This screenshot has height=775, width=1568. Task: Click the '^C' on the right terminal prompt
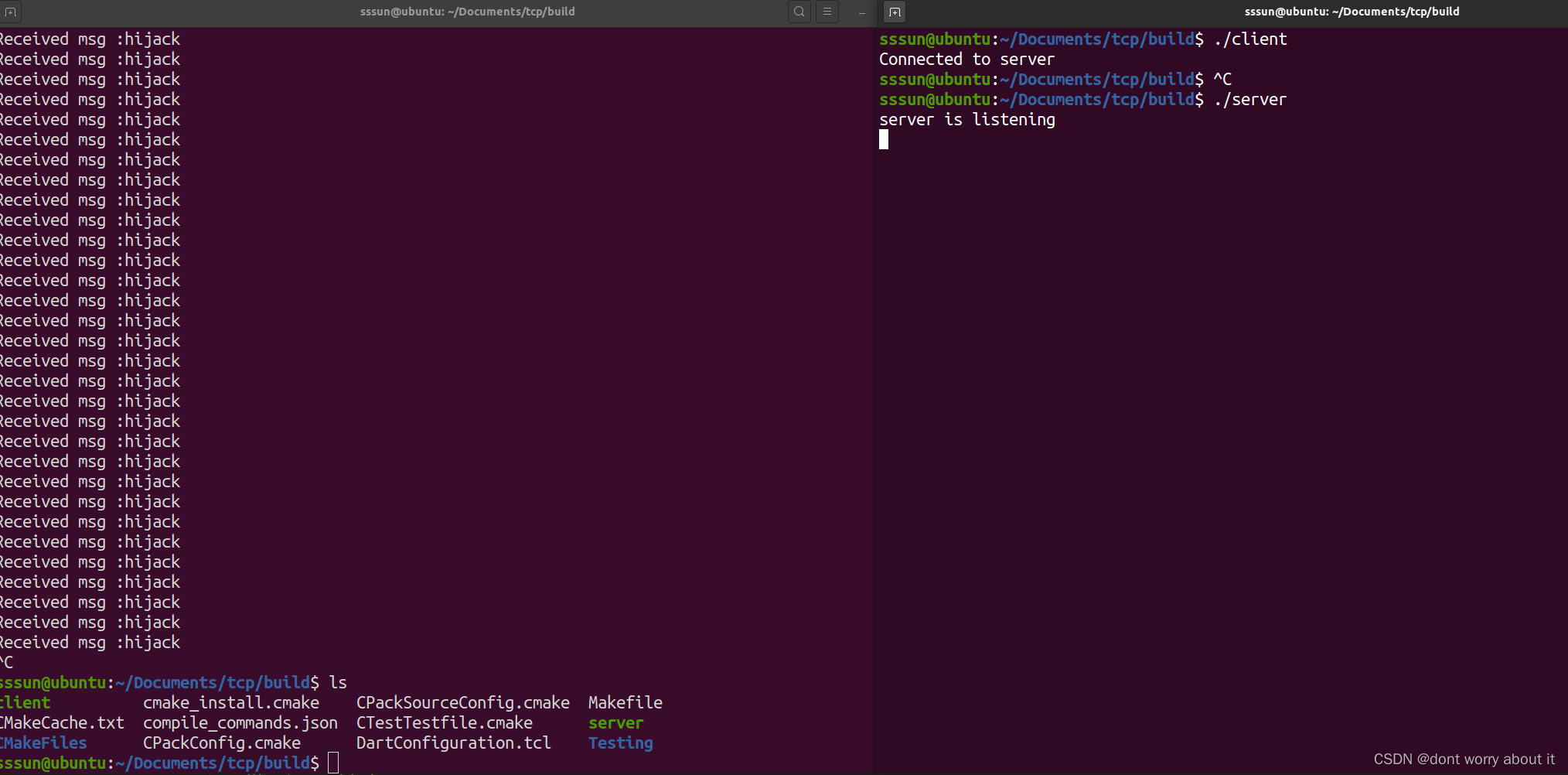click(1222, 79)
